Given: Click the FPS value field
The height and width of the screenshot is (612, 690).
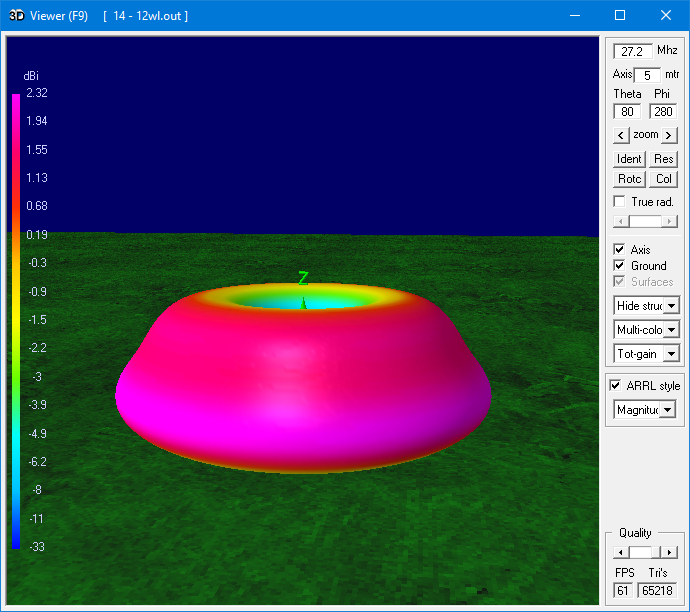Looking at the screenshot, I should 623,590.
